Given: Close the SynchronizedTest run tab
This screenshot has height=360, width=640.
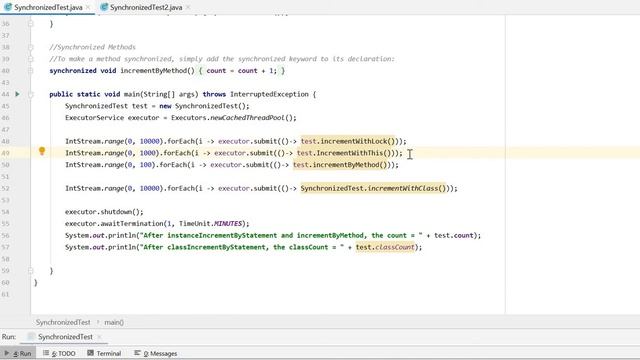Looking at the screenshot, I should point(99,337).
